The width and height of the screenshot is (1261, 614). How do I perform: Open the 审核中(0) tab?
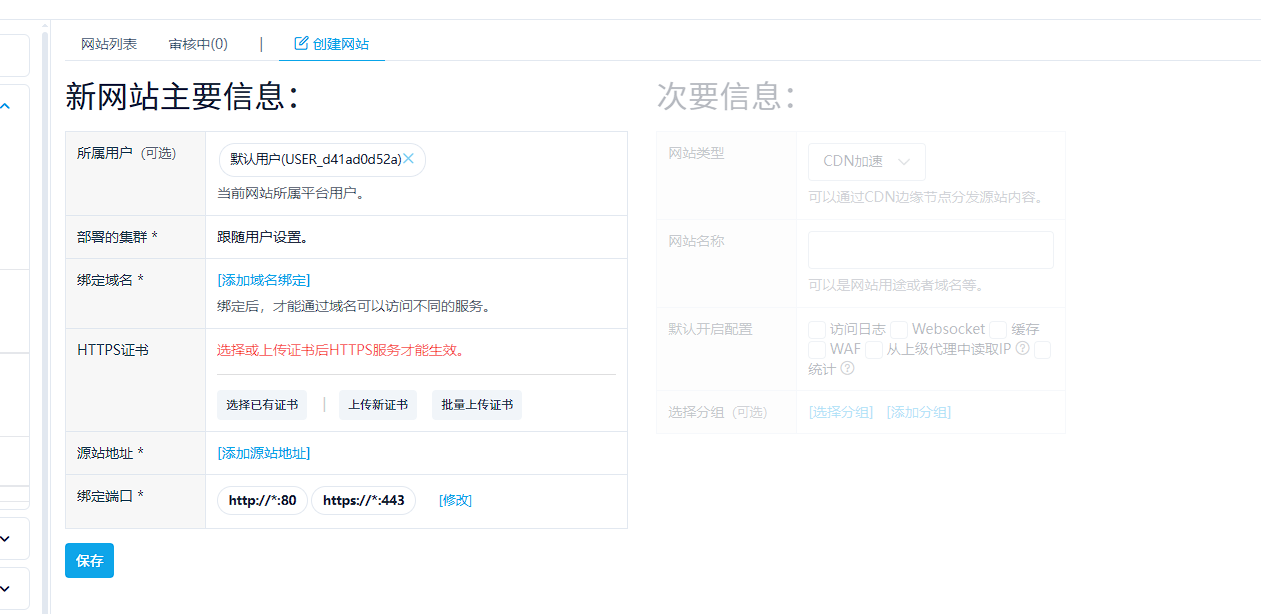tap(198, 44)
